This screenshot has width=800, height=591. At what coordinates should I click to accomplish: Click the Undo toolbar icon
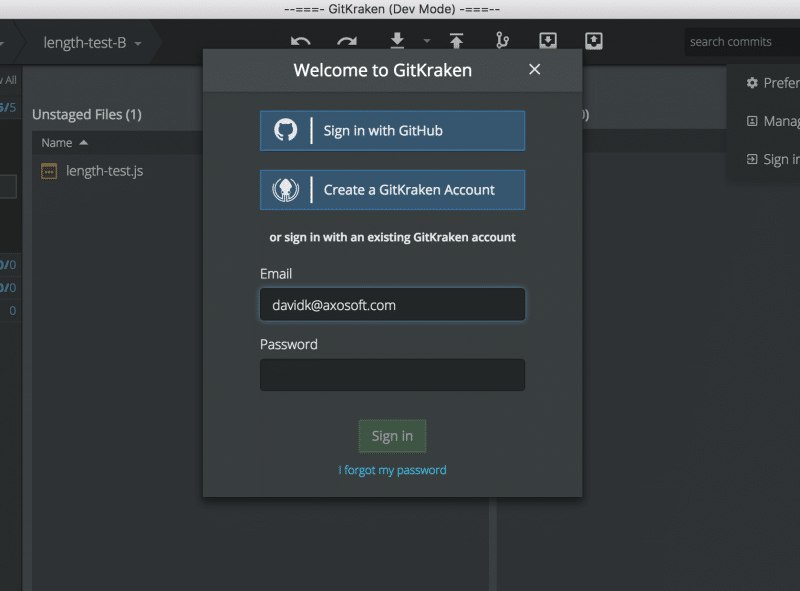tap(301, 41)
